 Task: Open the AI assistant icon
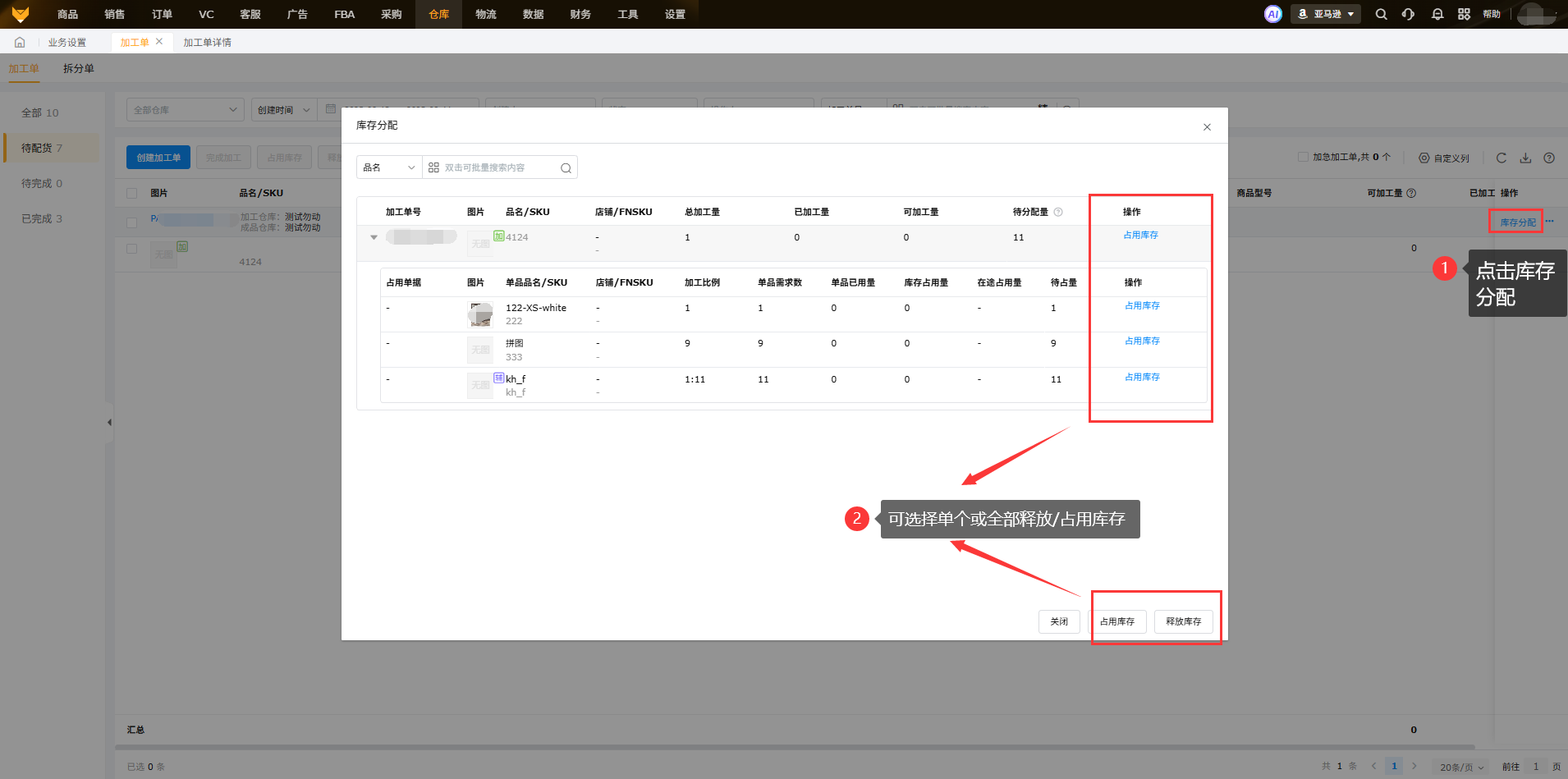coord(1272,14)
